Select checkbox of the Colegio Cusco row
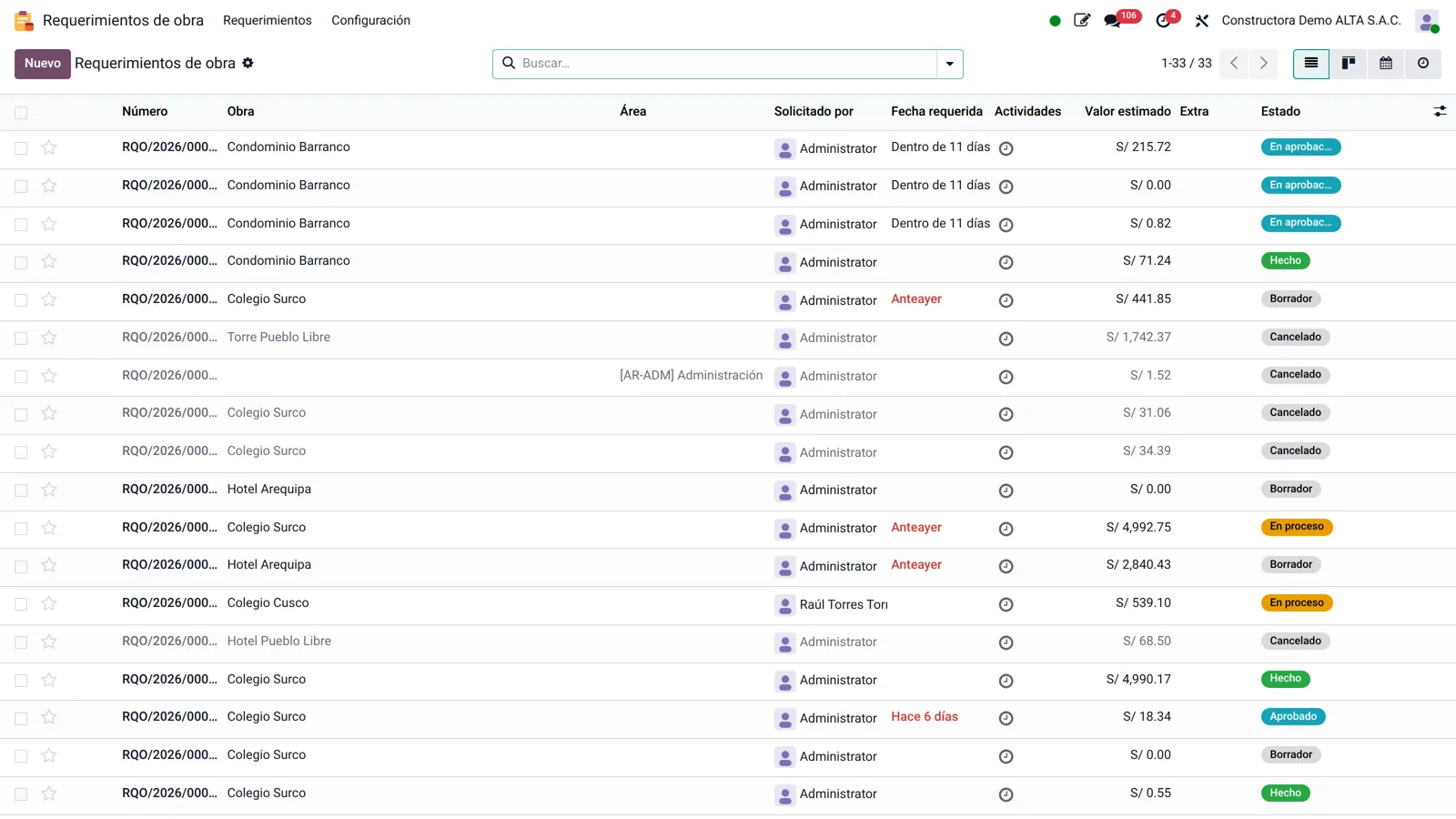1456x819 pixels. click(x=21, y=604)
